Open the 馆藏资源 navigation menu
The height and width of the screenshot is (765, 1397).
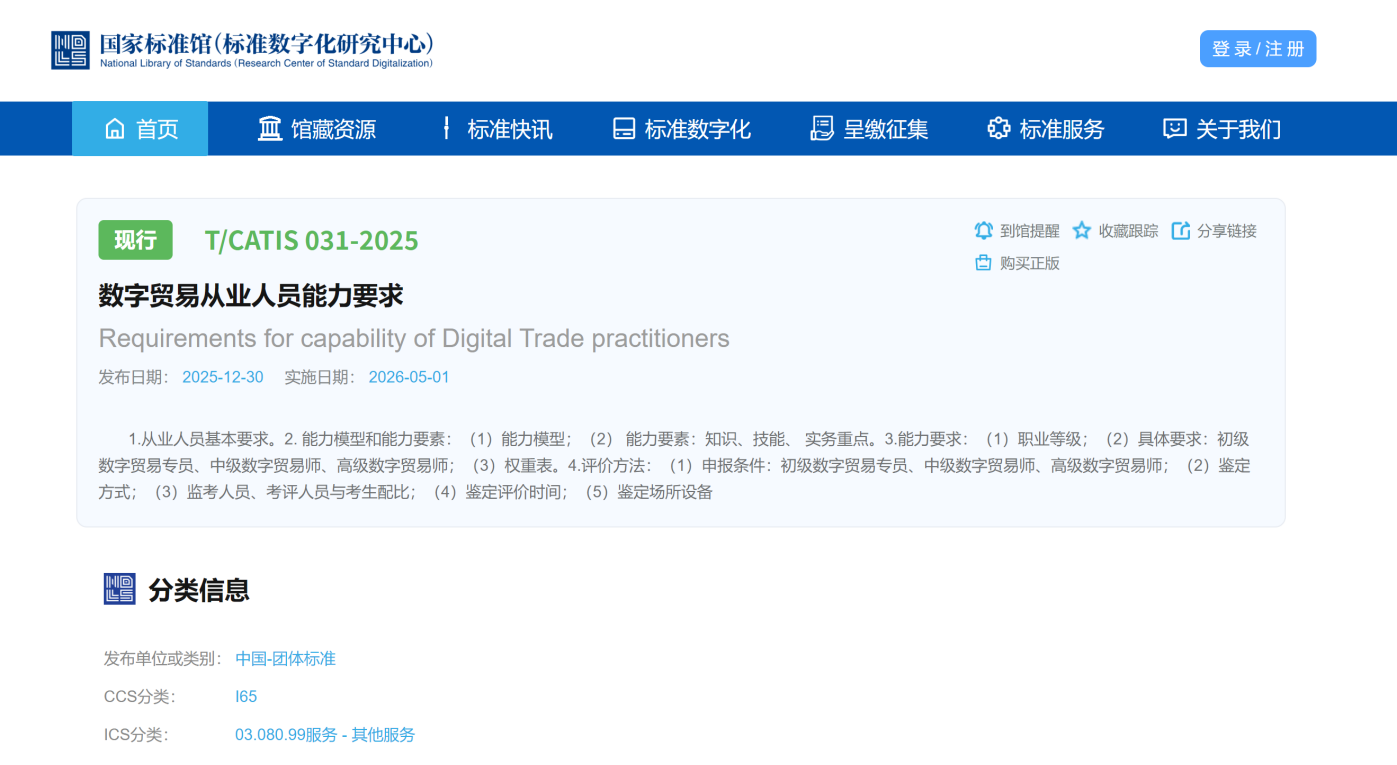pos(317,129)
